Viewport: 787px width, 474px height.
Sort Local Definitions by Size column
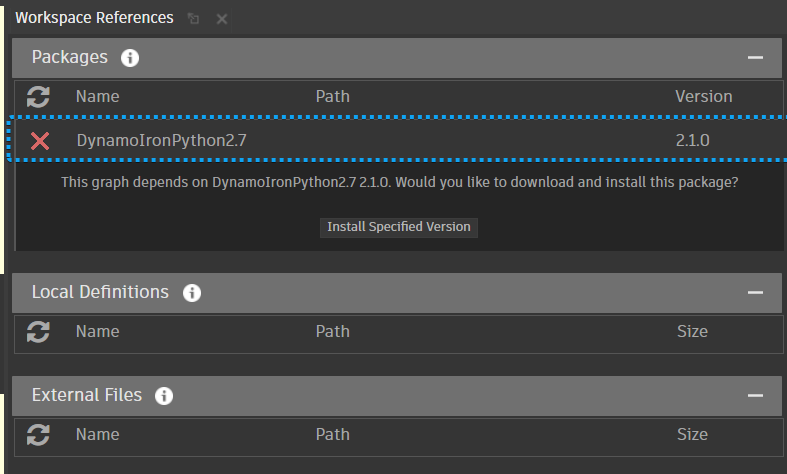[x=692, y=332]
